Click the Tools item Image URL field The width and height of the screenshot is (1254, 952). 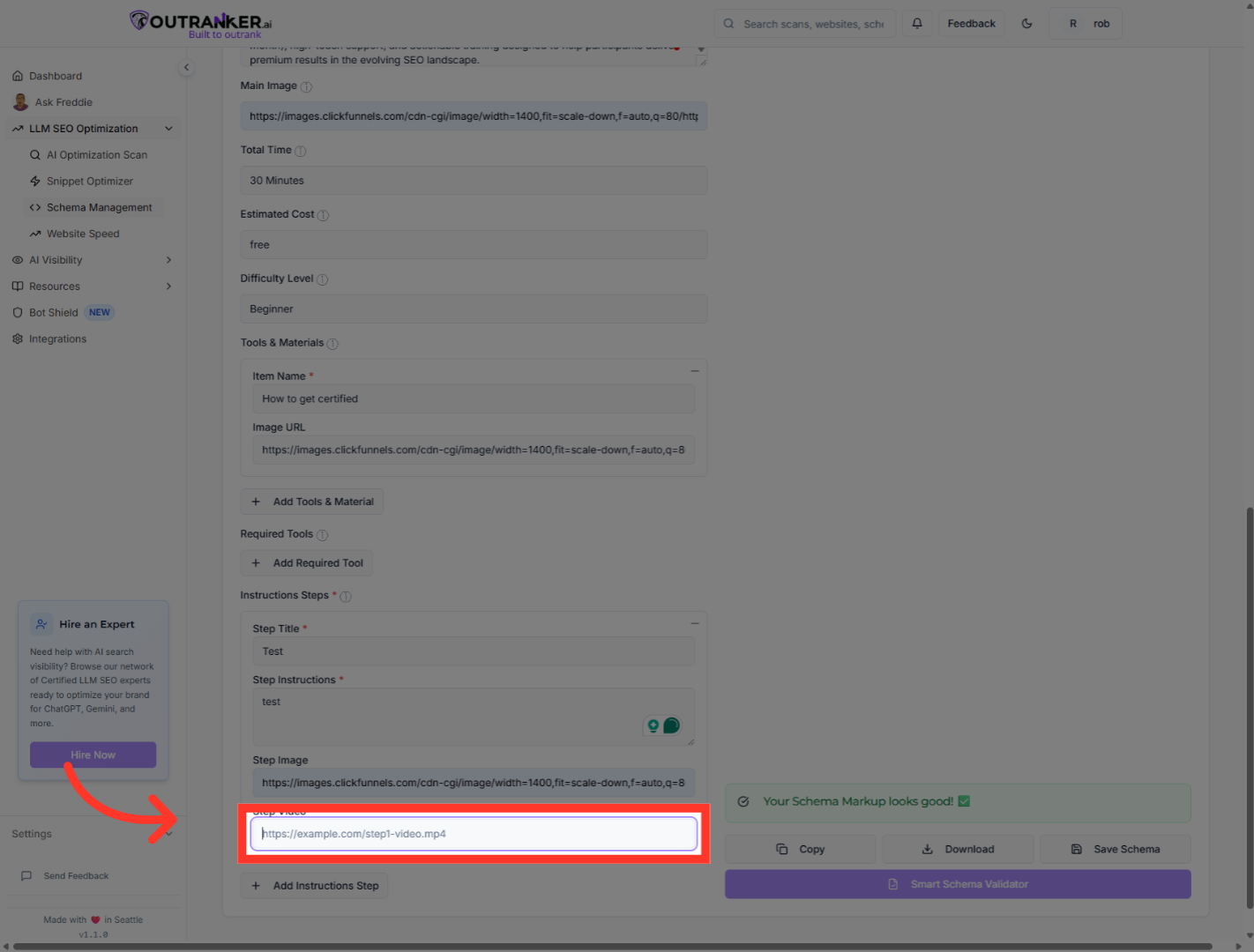point(474,450)
